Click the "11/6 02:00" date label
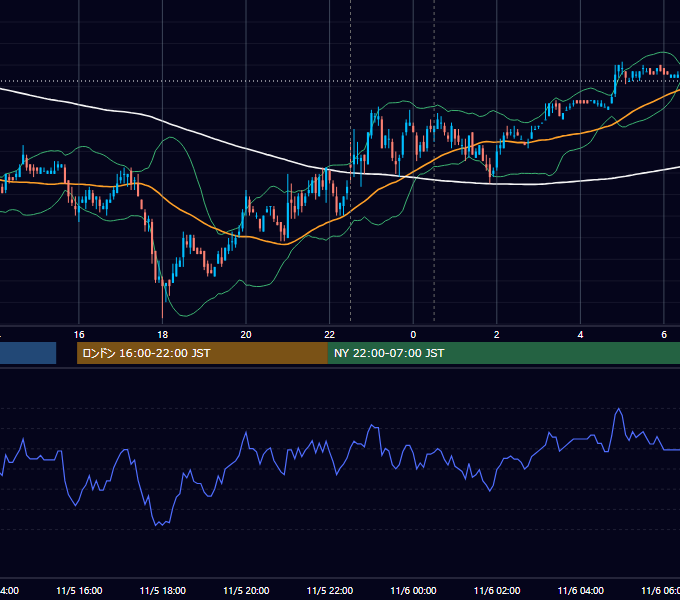The height and width of the screenshot is (600, 680). click(x=497, y=590)
